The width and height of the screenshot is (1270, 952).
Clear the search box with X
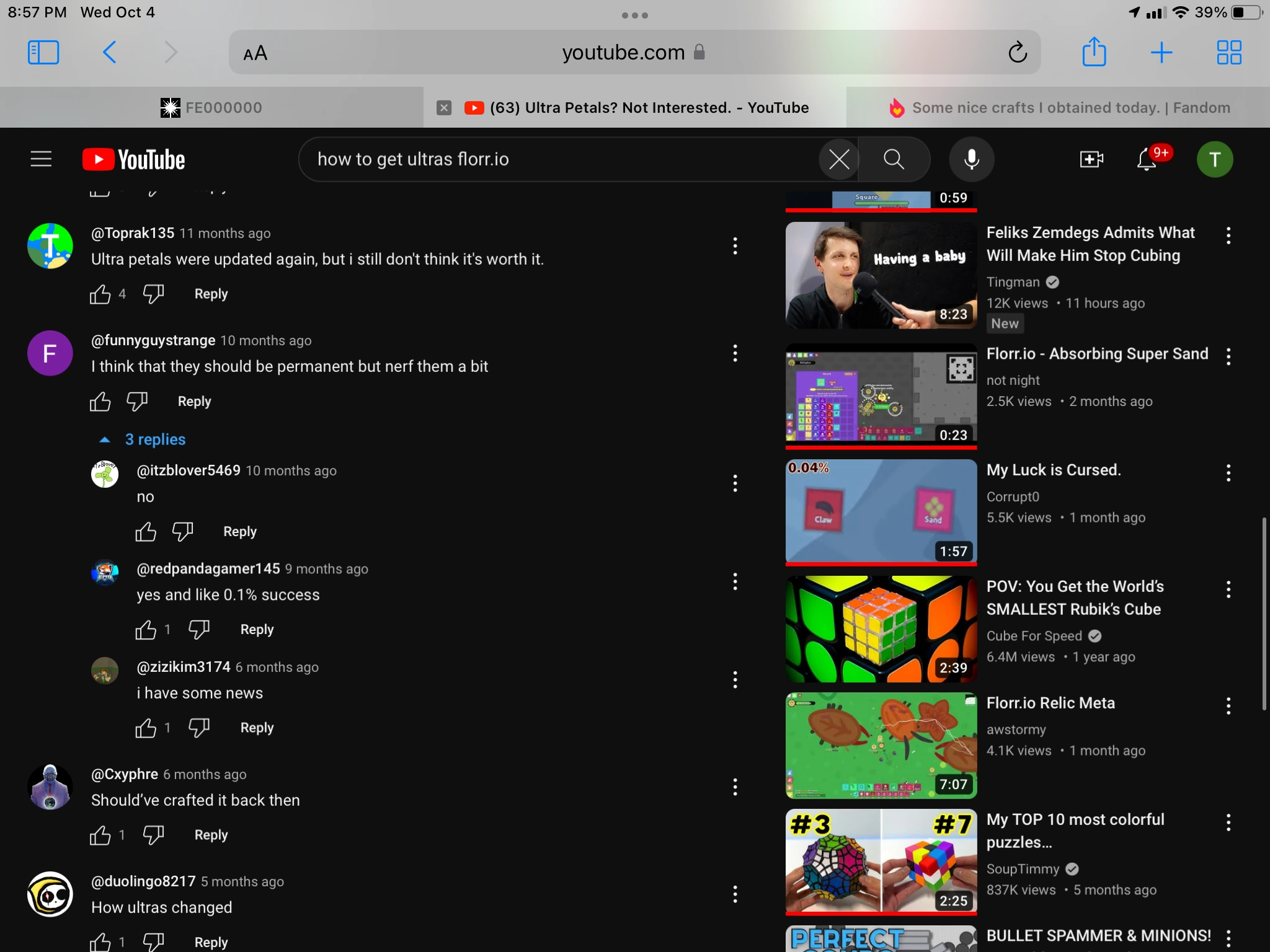[839, 159]
